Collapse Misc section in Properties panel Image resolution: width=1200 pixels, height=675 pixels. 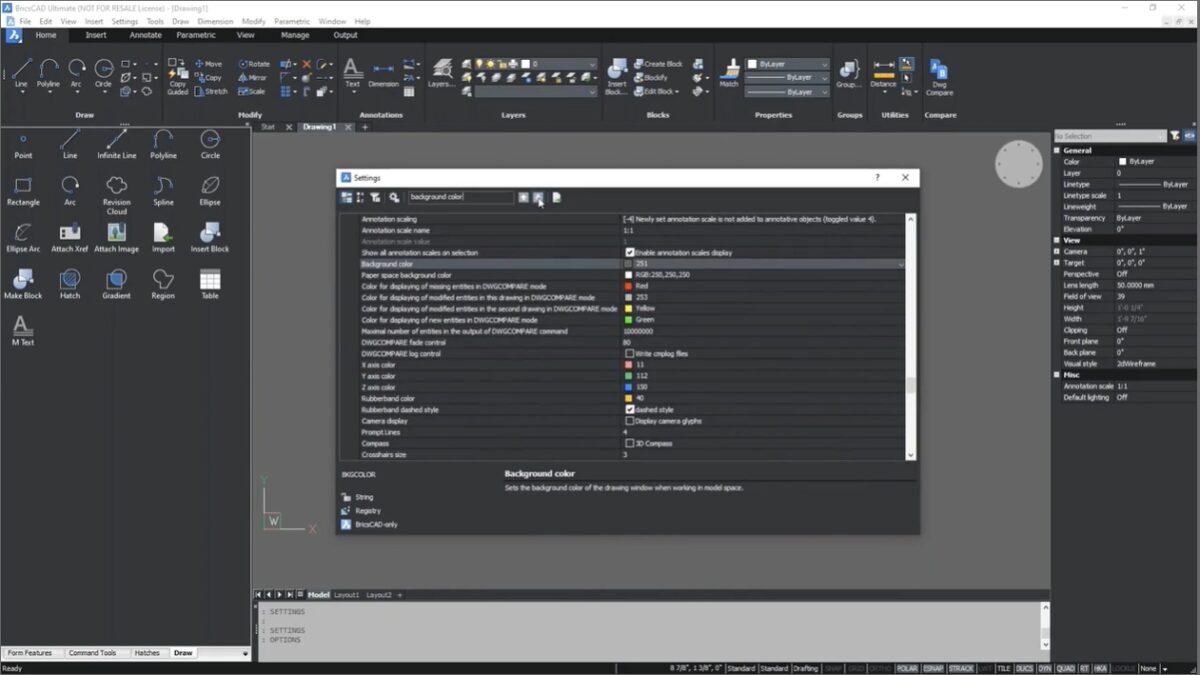coord(1057,375)
